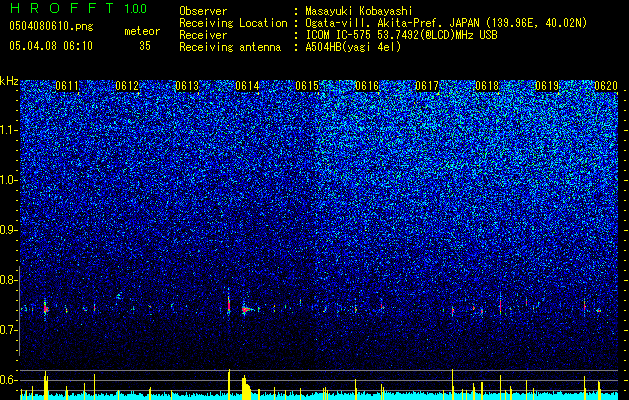
Task: Click the HROFFT 1.0.0 title text
Action: 78,8
